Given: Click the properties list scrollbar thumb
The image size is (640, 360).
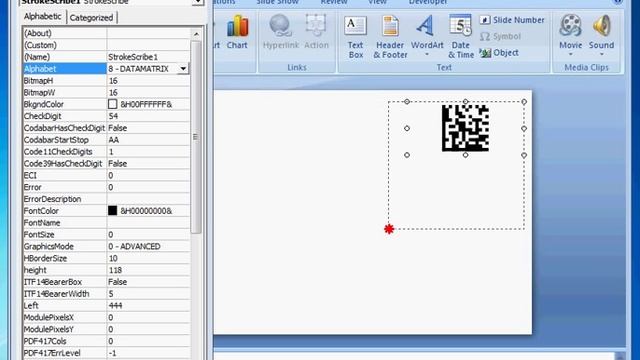Looking at the screenshot, I should (x=196, y=137).
